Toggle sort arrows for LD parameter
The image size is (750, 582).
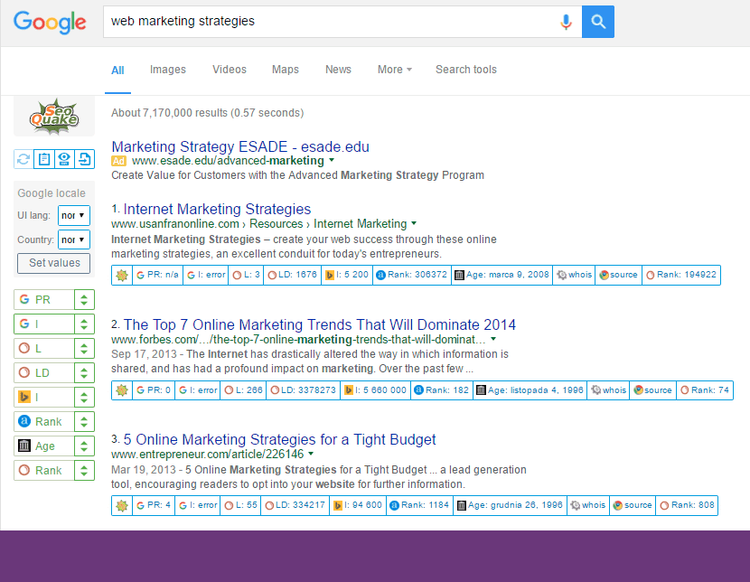84,373
